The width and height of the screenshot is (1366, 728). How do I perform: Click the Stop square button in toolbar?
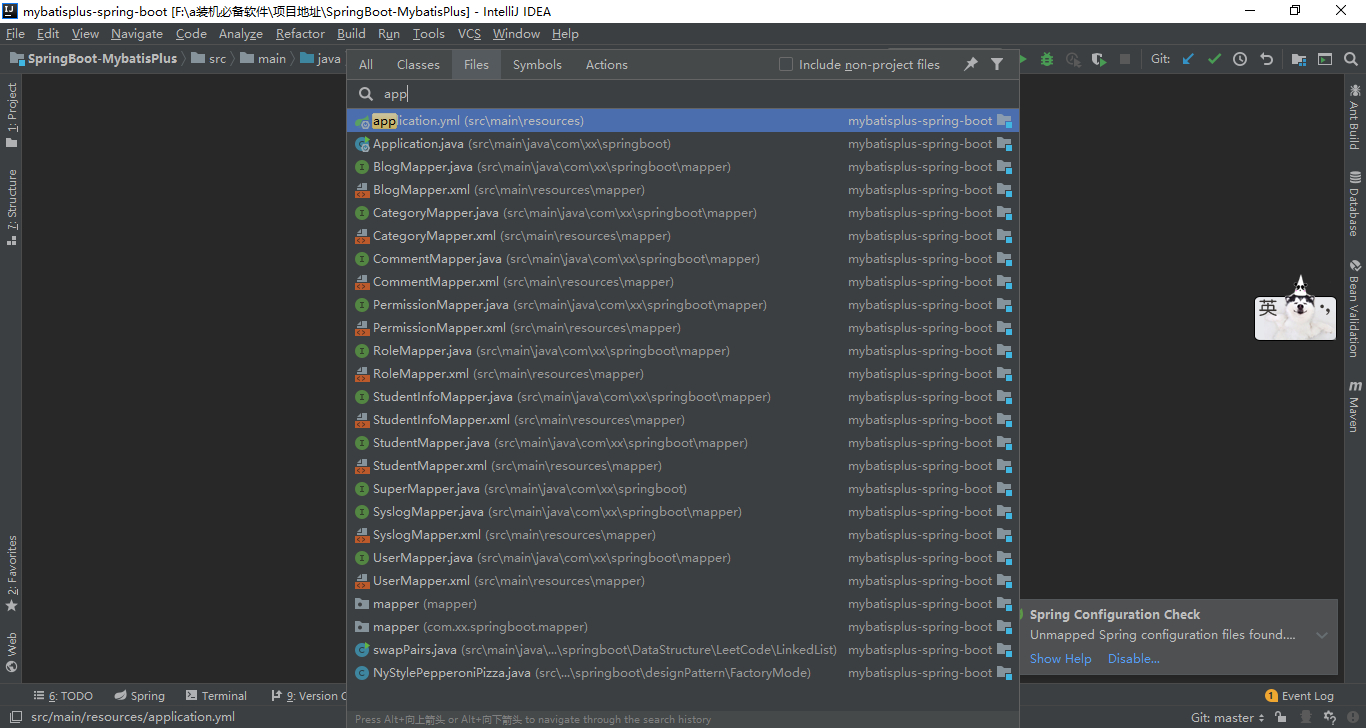[1125, 59]
